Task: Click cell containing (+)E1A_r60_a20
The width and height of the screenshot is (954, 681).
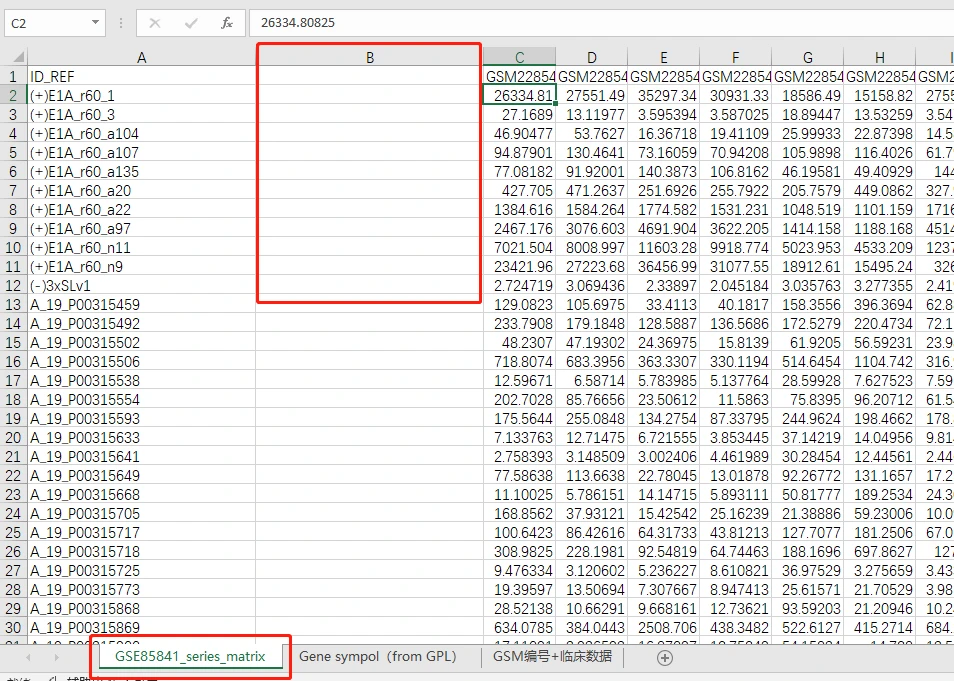Action: [141, 190]
